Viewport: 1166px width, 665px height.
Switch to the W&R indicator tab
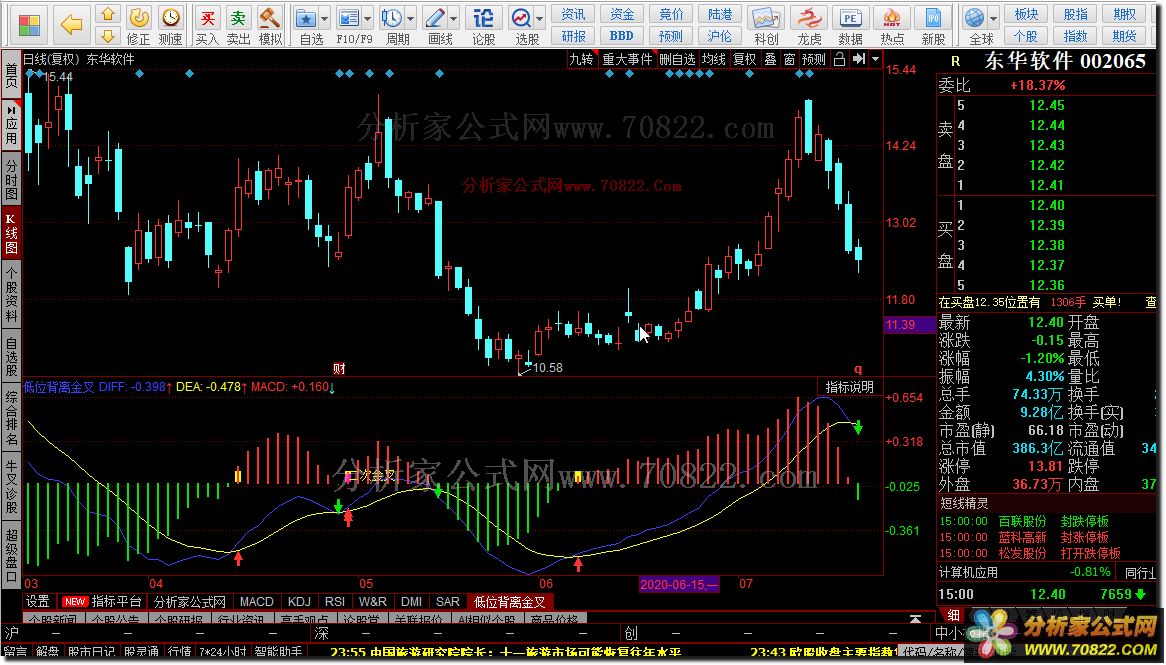click(373, 601)
